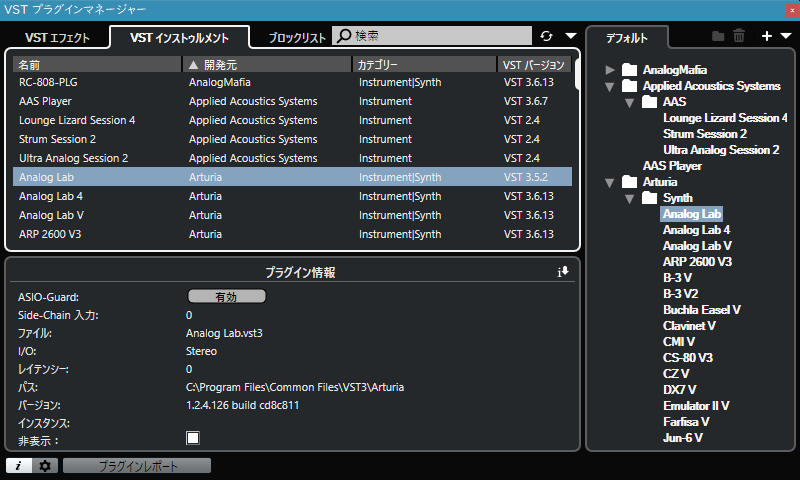Screen dimensions: 800x480
Task: Select Analog Lab V in collection tree
Action: click(x=697, y=246)
